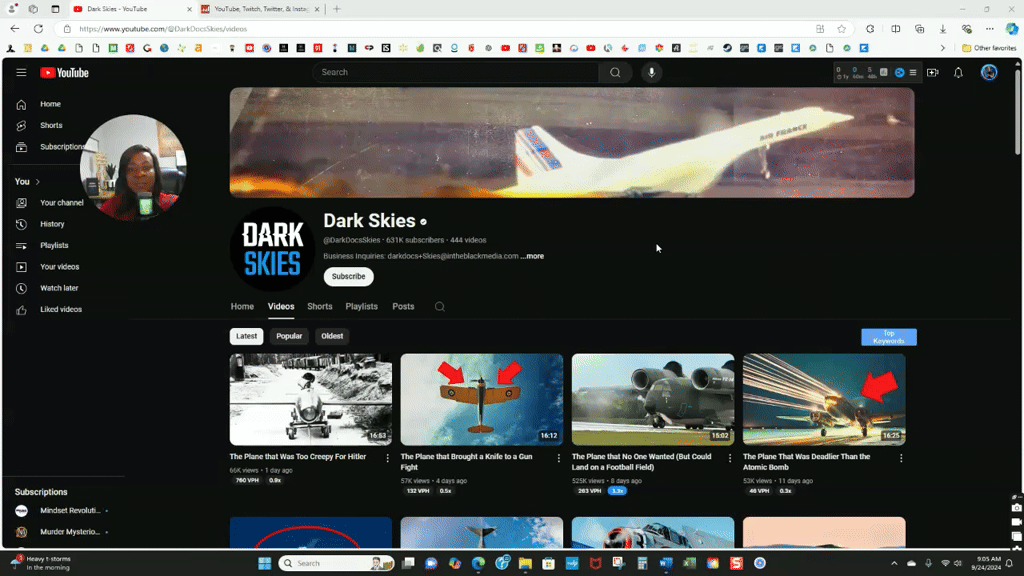Viewport: 1024px width, 576px height.
Task: Open thumbnail of No One Wanted plane video
Action: (652, 400)
